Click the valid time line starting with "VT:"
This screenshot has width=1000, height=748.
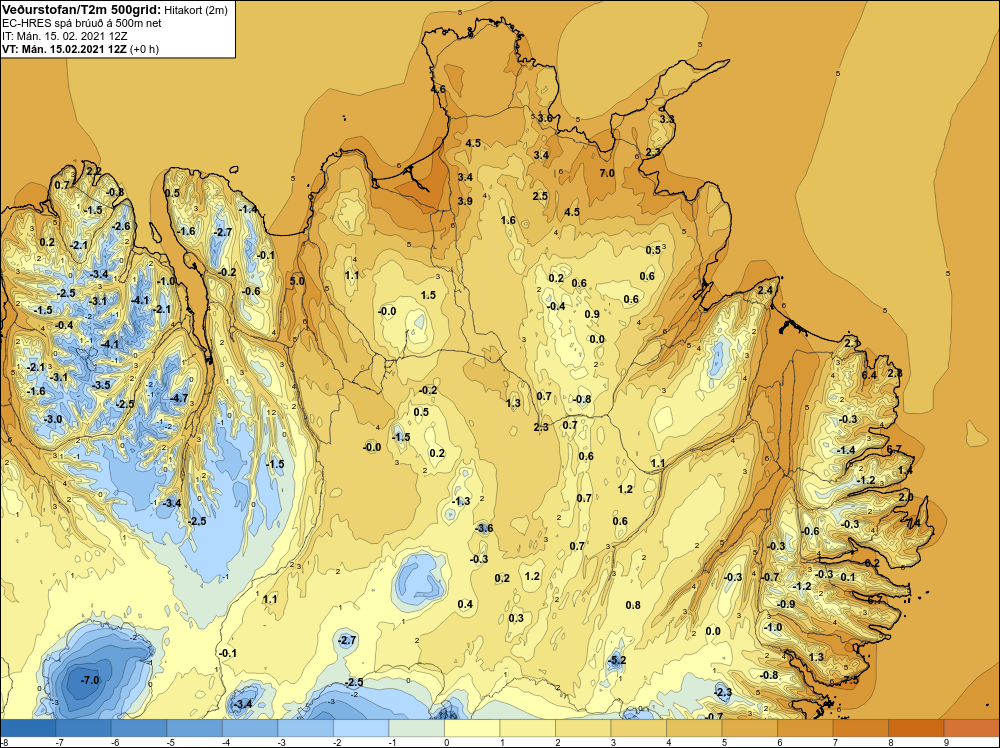pos(80,48)
